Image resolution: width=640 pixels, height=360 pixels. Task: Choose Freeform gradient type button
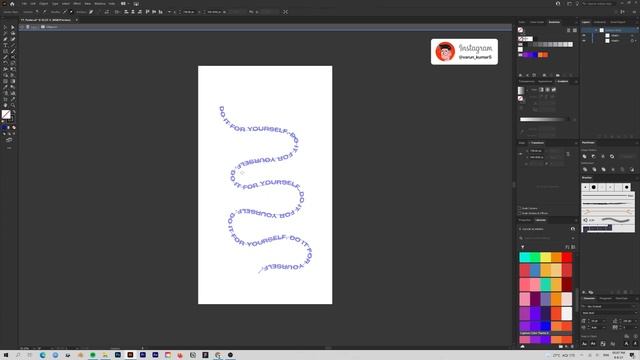pyautogui.click(x=553, y=89)
